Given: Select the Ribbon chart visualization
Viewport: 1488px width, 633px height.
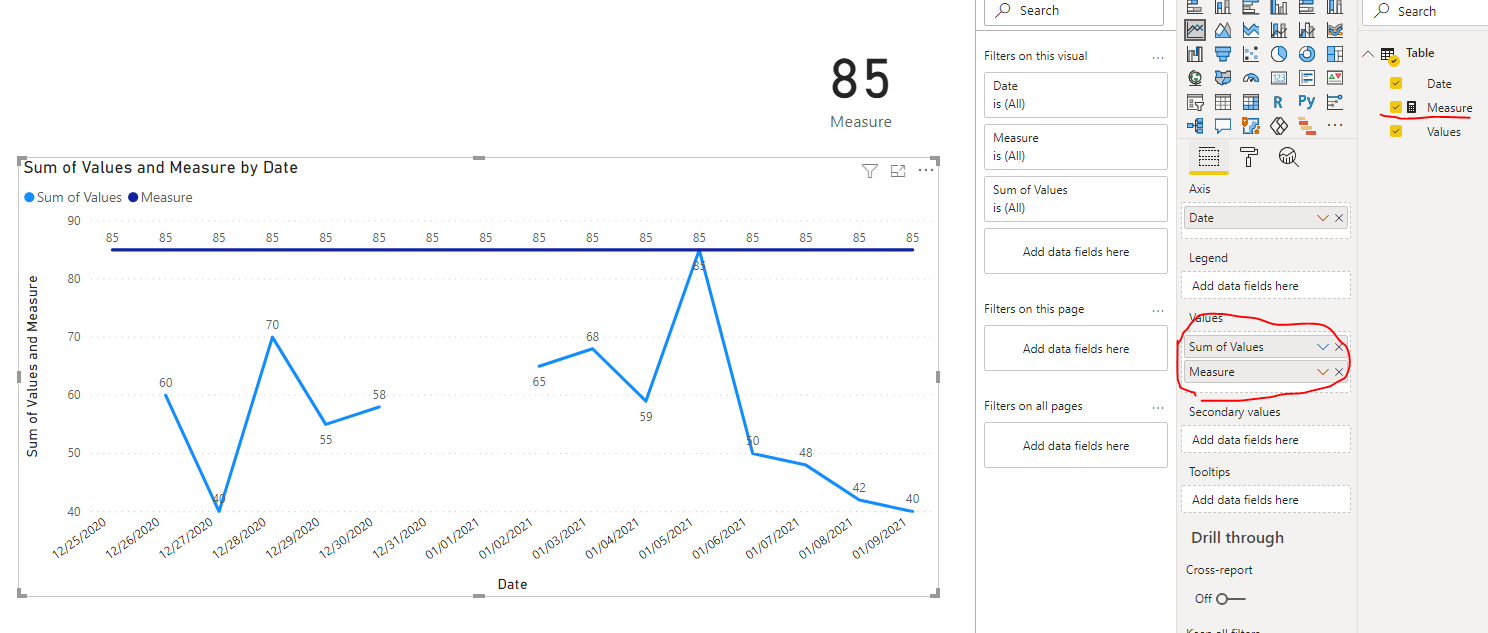Looking at the screenshot, I should tap(1335, 30).
